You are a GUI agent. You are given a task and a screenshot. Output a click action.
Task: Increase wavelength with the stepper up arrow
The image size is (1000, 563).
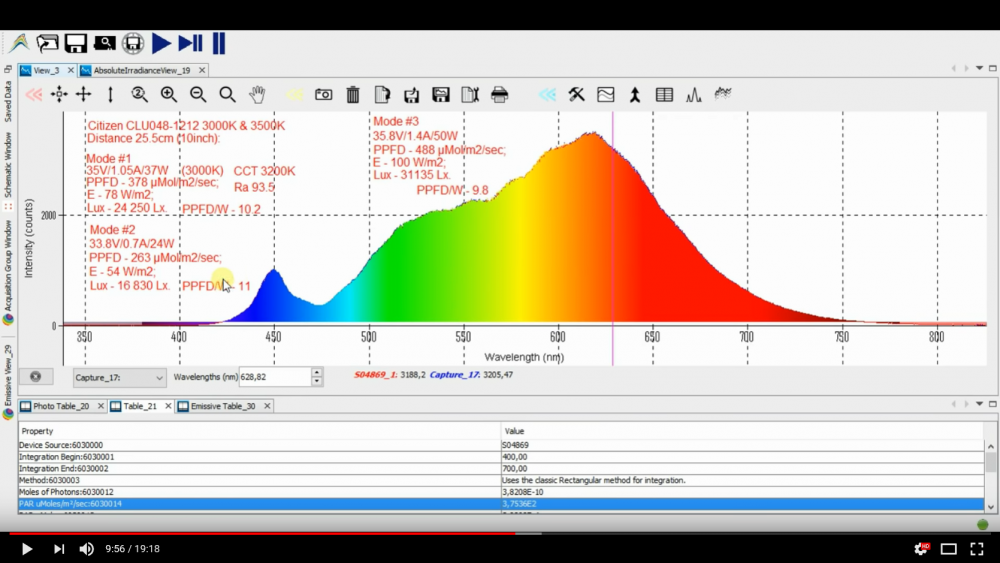(x=317, y=372)
